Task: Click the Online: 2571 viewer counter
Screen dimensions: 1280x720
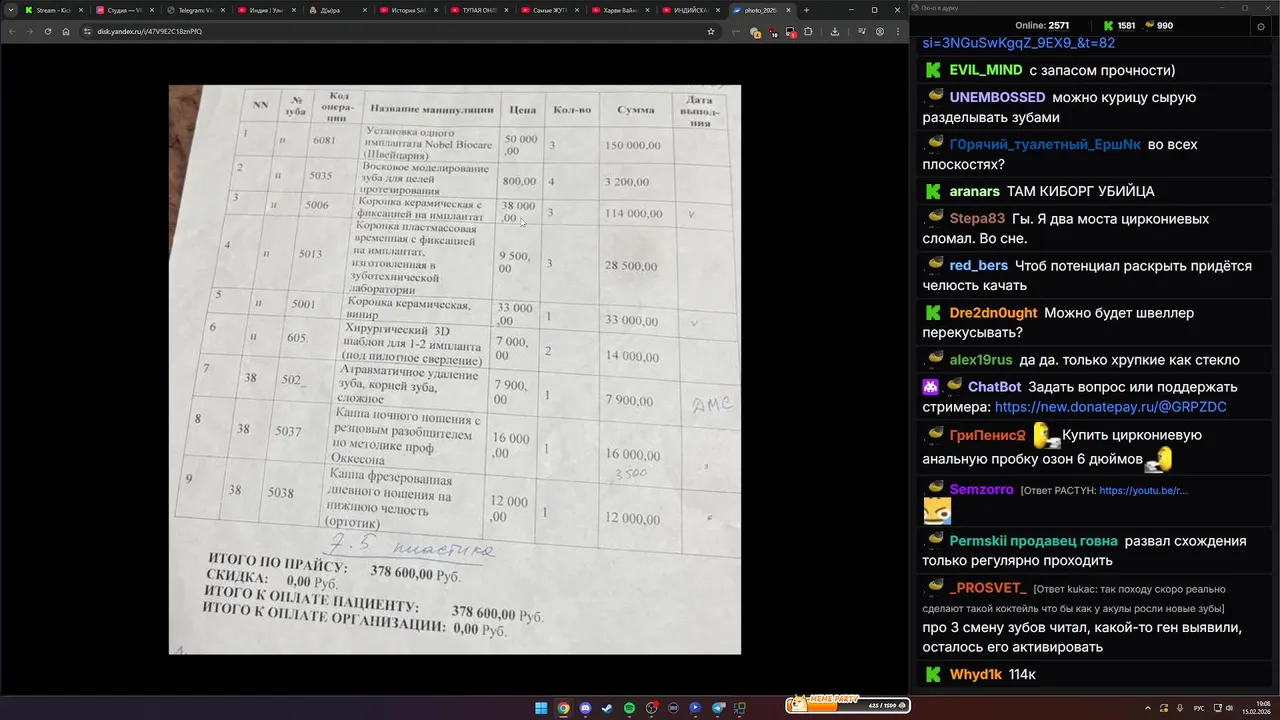Action: [1042, 25]
